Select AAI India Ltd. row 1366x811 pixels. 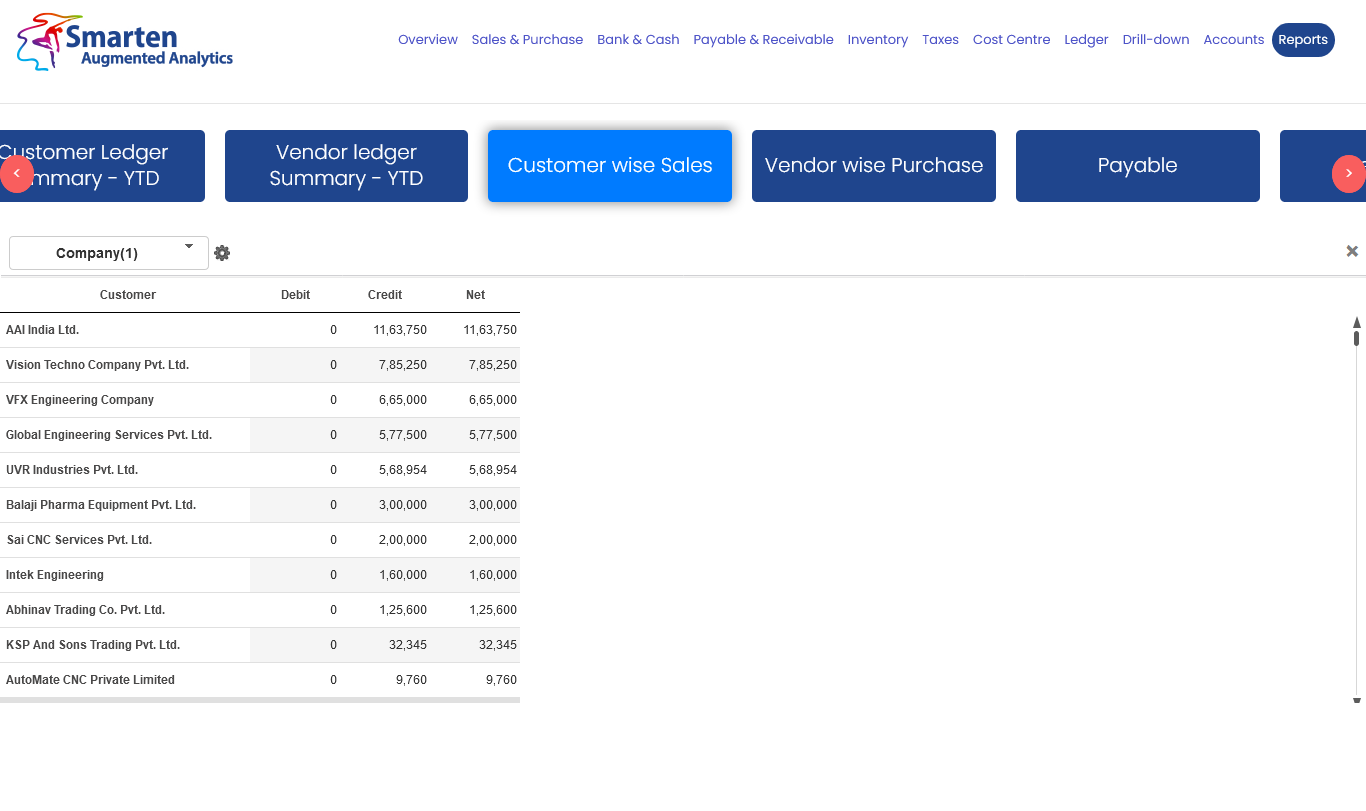tap(260, 330)
